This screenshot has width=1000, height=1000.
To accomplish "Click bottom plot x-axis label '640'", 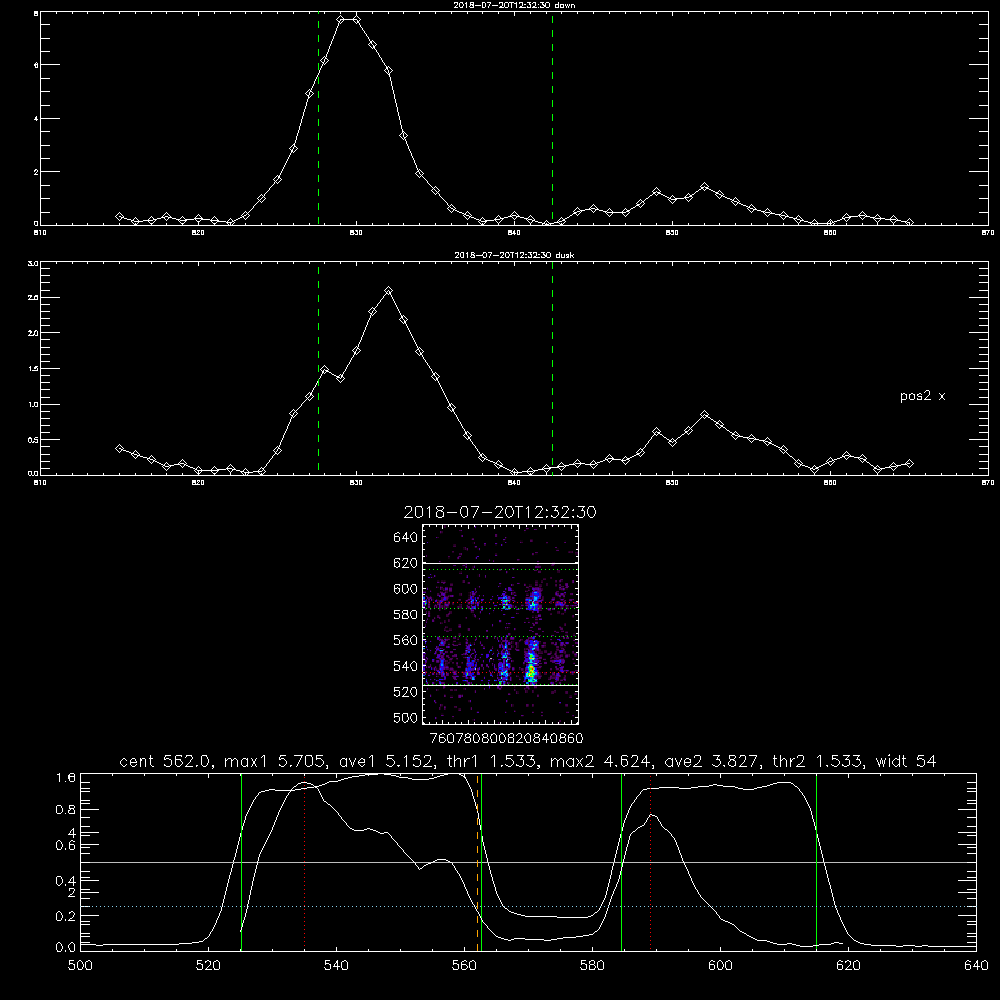I will pos(976,966).
